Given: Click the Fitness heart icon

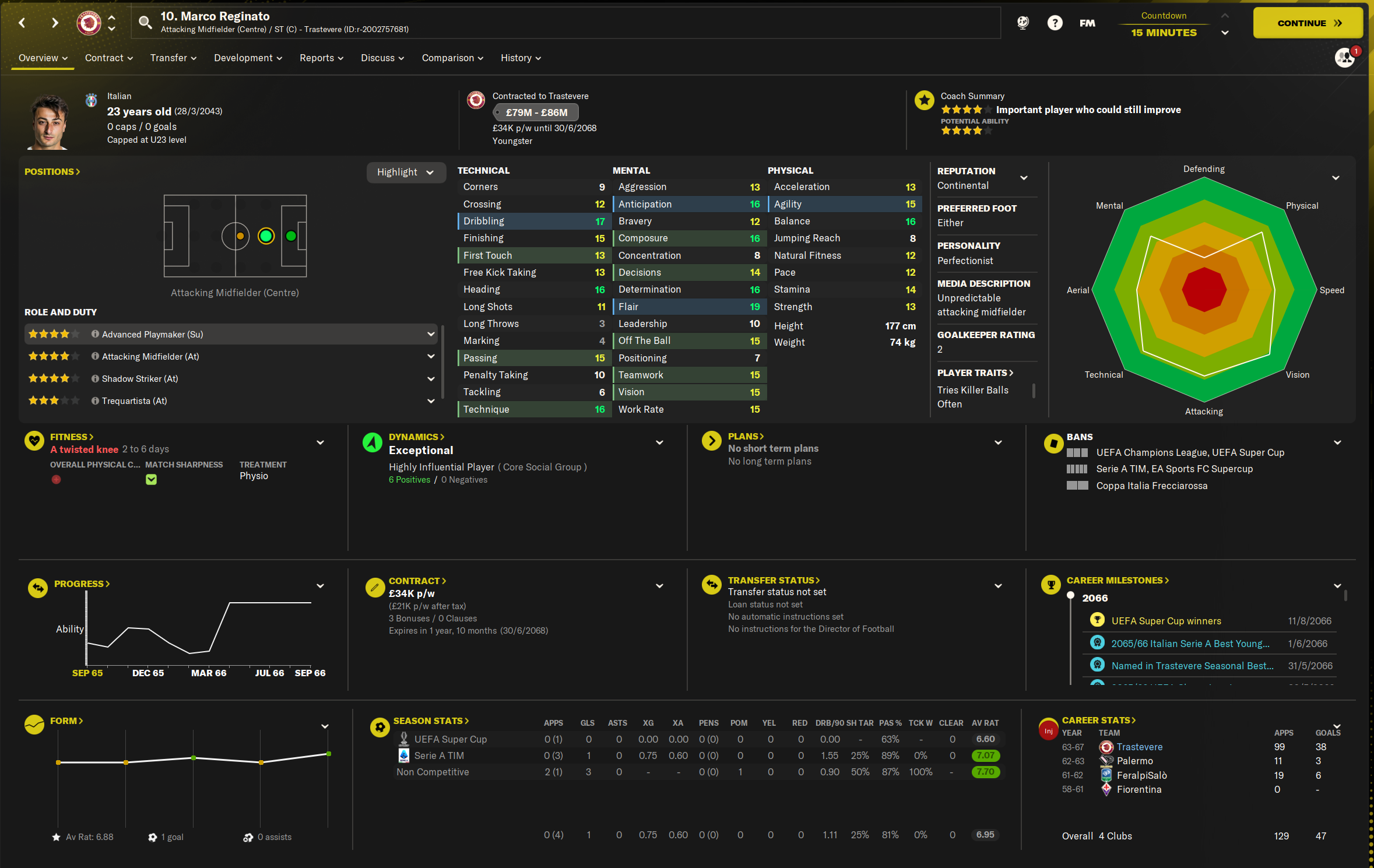Looking at the screenshot, I should click(34, 441).
